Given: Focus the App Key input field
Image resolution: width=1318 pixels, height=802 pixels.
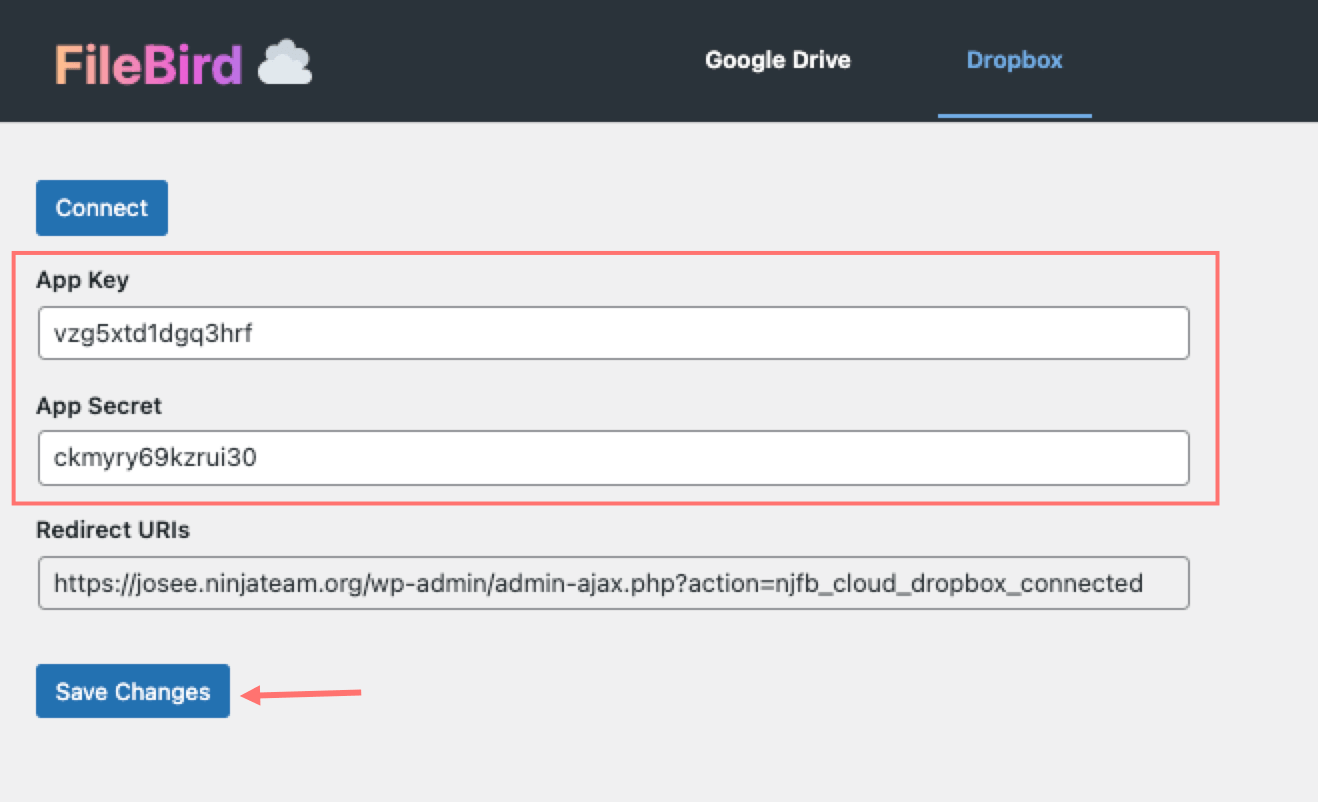Looking at the screenshot, I should pyautogui.click(x=700, y=333).
